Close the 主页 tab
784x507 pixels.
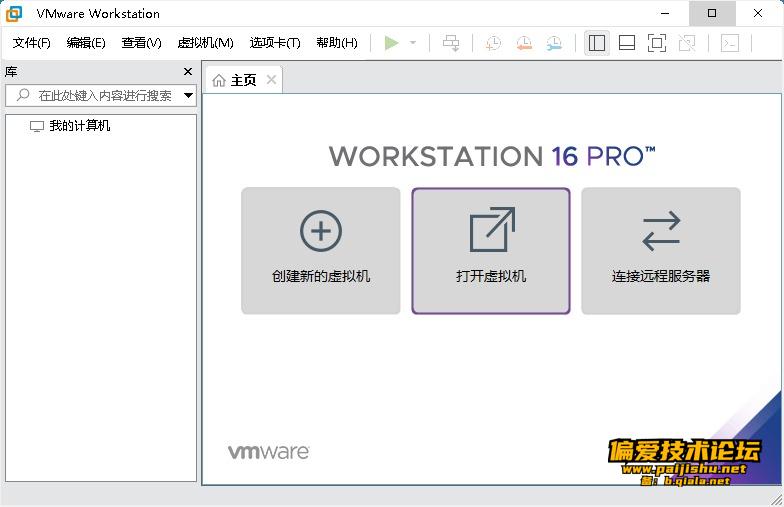pos(272,80)
